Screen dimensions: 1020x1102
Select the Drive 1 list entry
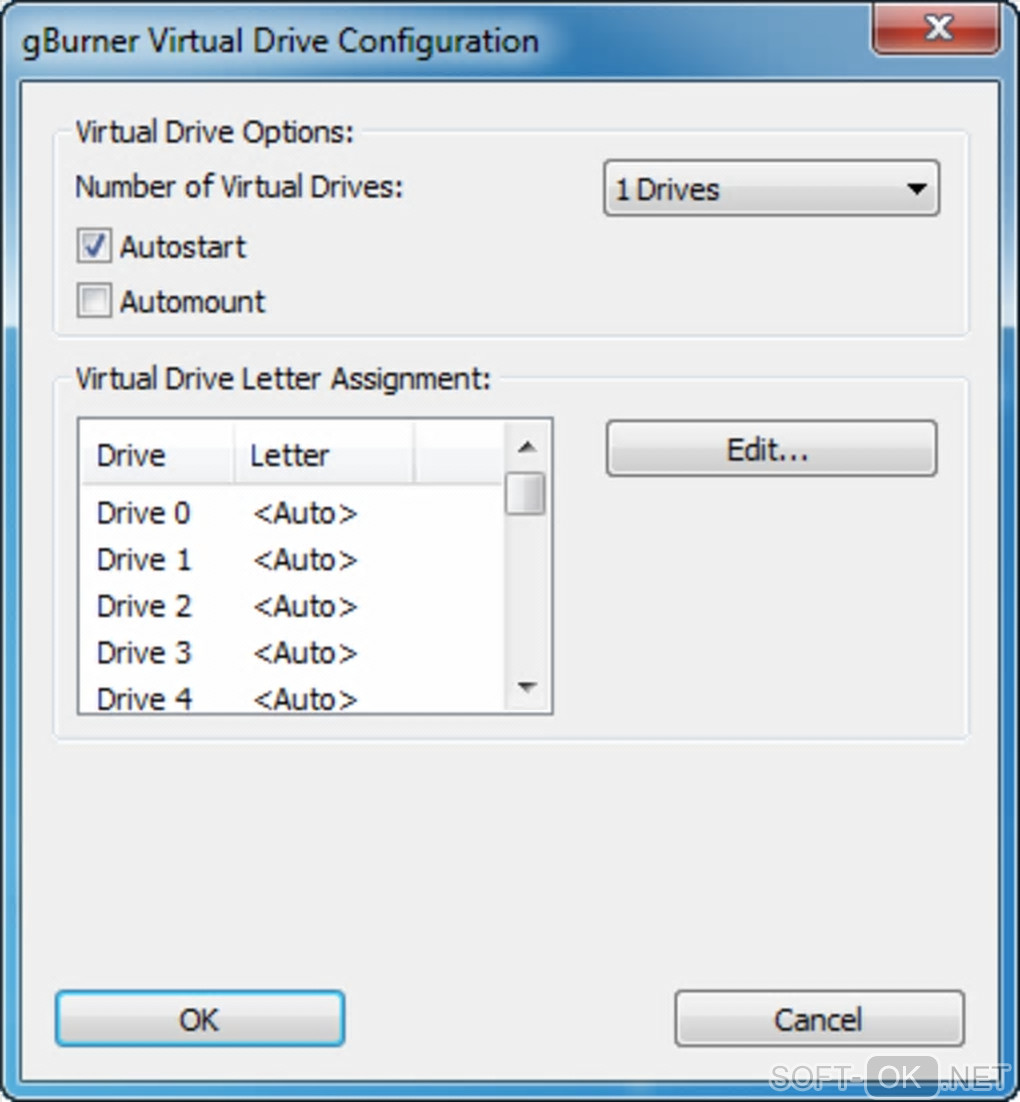pos(143,560)
